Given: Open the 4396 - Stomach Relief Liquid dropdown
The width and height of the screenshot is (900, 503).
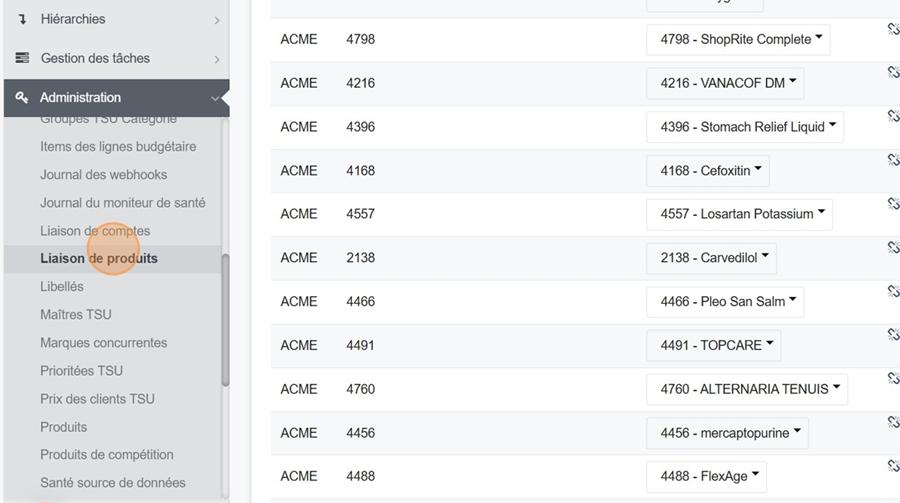Looking at the screenshot, I should tap(745, 127).
